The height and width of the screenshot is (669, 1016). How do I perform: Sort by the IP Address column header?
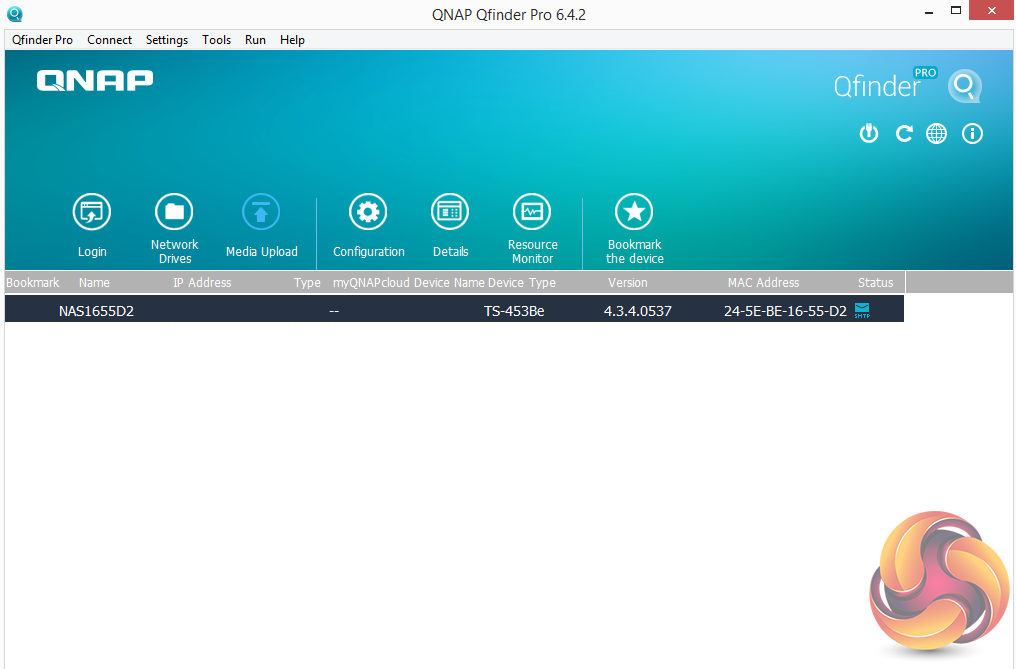[x=202, y=283]
